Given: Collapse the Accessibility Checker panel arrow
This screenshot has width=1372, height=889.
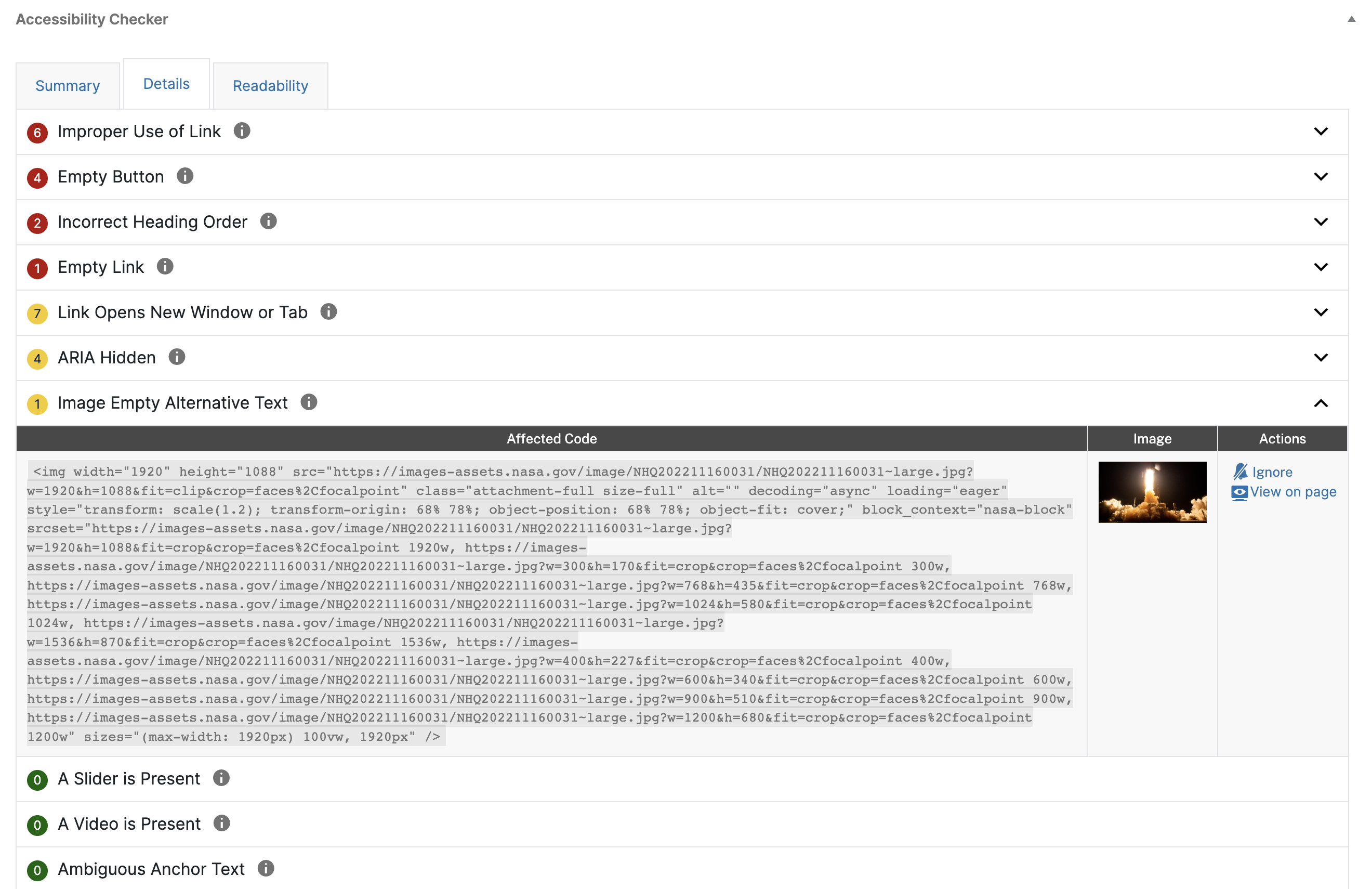Looking at the screenshot, I should pos(1351,19).
